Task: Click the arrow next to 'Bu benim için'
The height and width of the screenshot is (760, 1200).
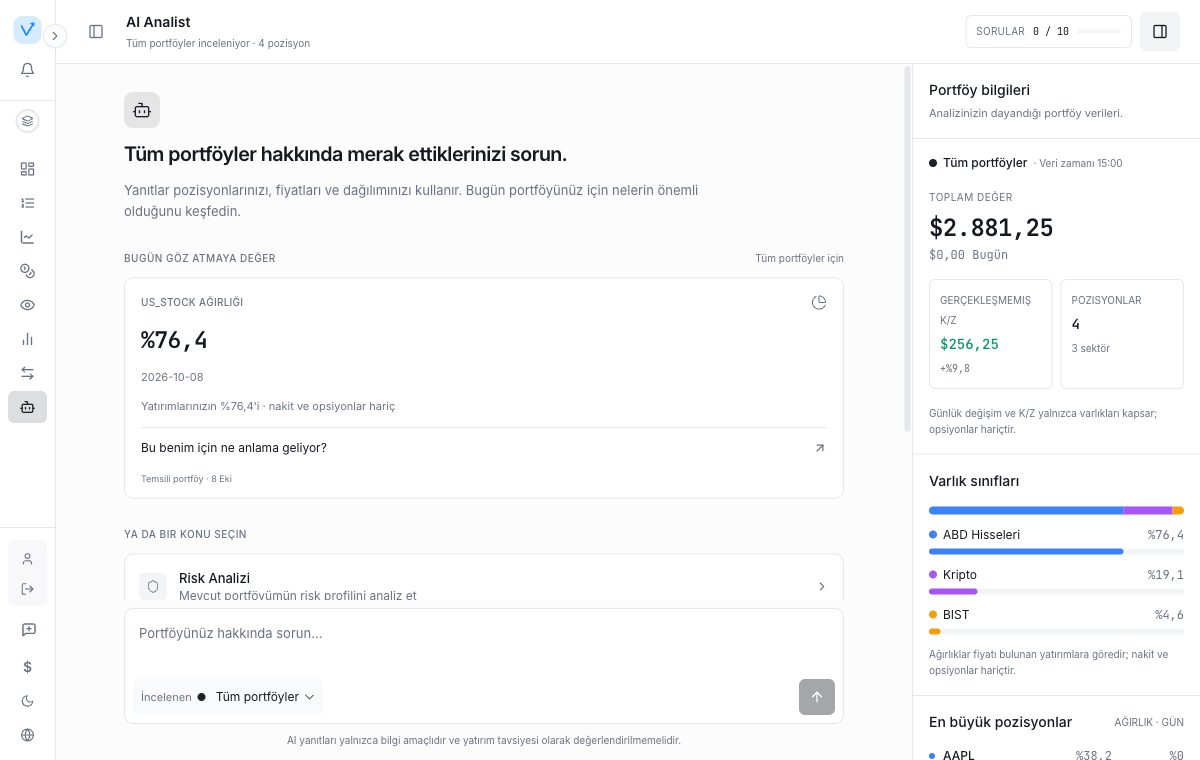Action: [820, 448]
